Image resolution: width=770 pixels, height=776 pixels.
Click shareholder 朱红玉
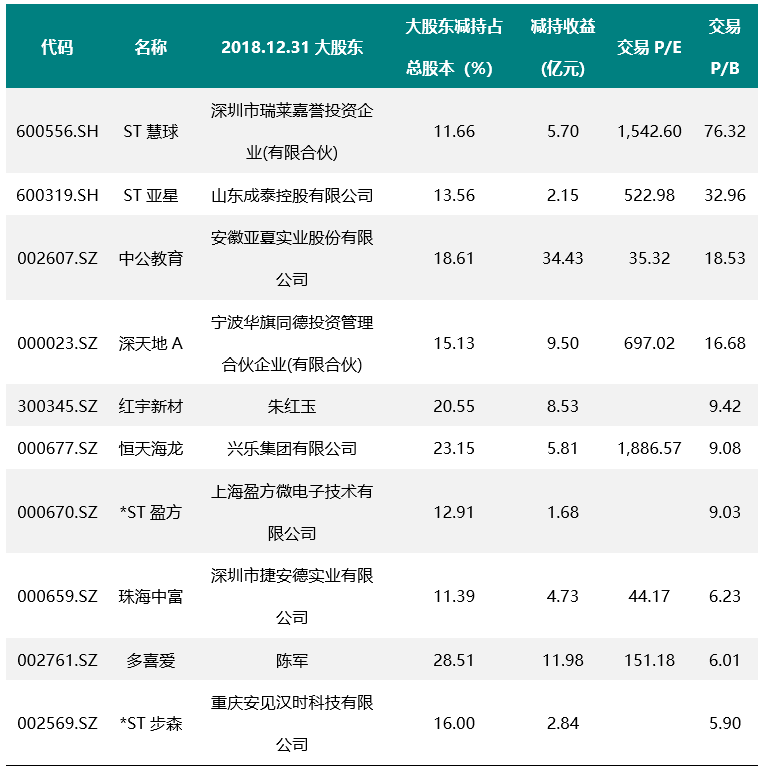[x=292, y=406]
